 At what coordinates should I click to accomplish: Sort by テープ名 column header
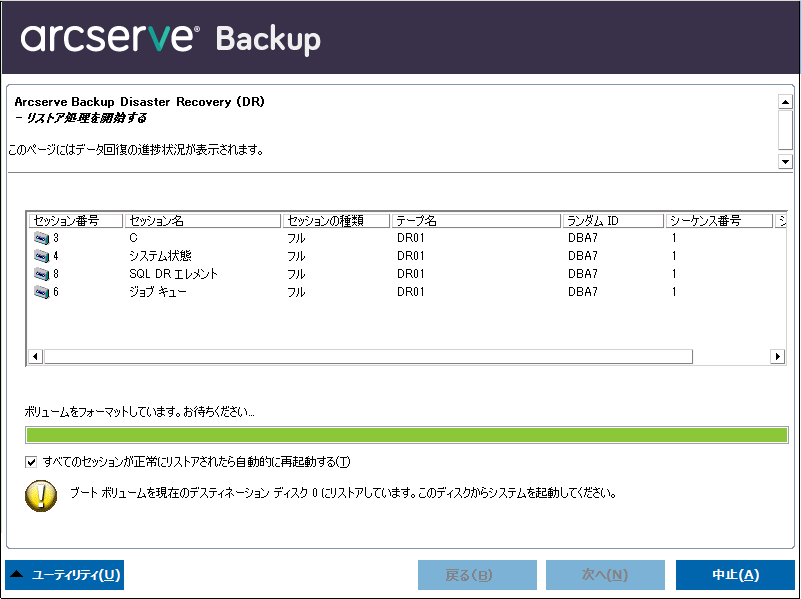476,221
